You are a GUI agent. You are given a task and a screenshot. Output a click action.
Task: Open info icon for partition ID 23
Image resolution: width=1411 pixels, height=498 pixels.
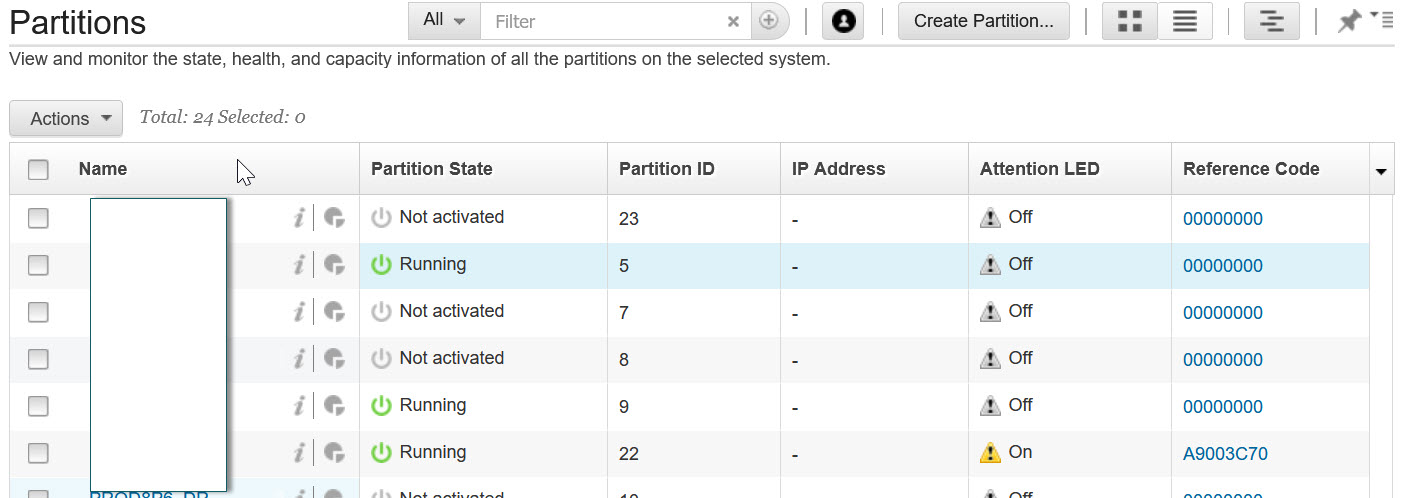(298, 218)
